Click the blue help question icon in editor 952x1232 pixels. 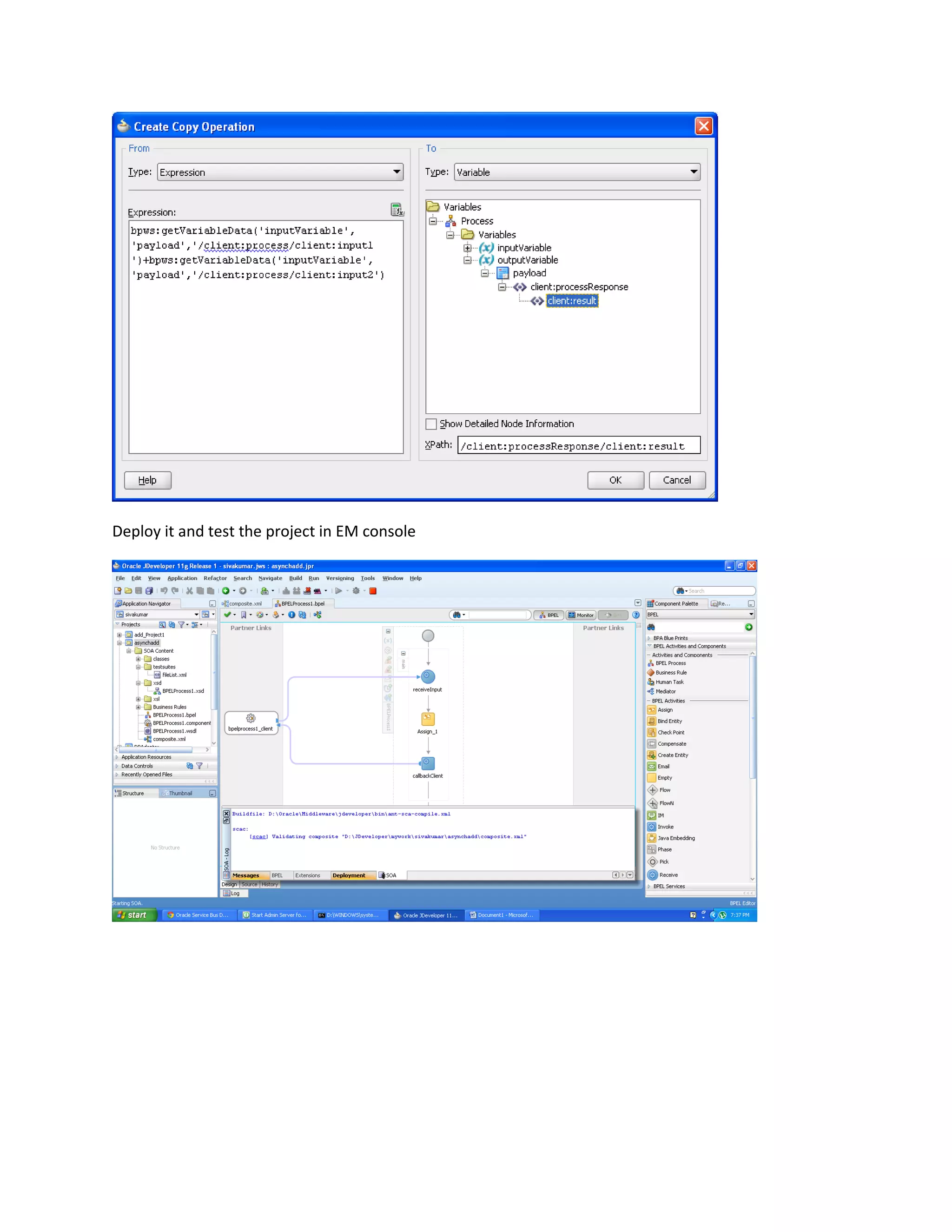point(635,615)
